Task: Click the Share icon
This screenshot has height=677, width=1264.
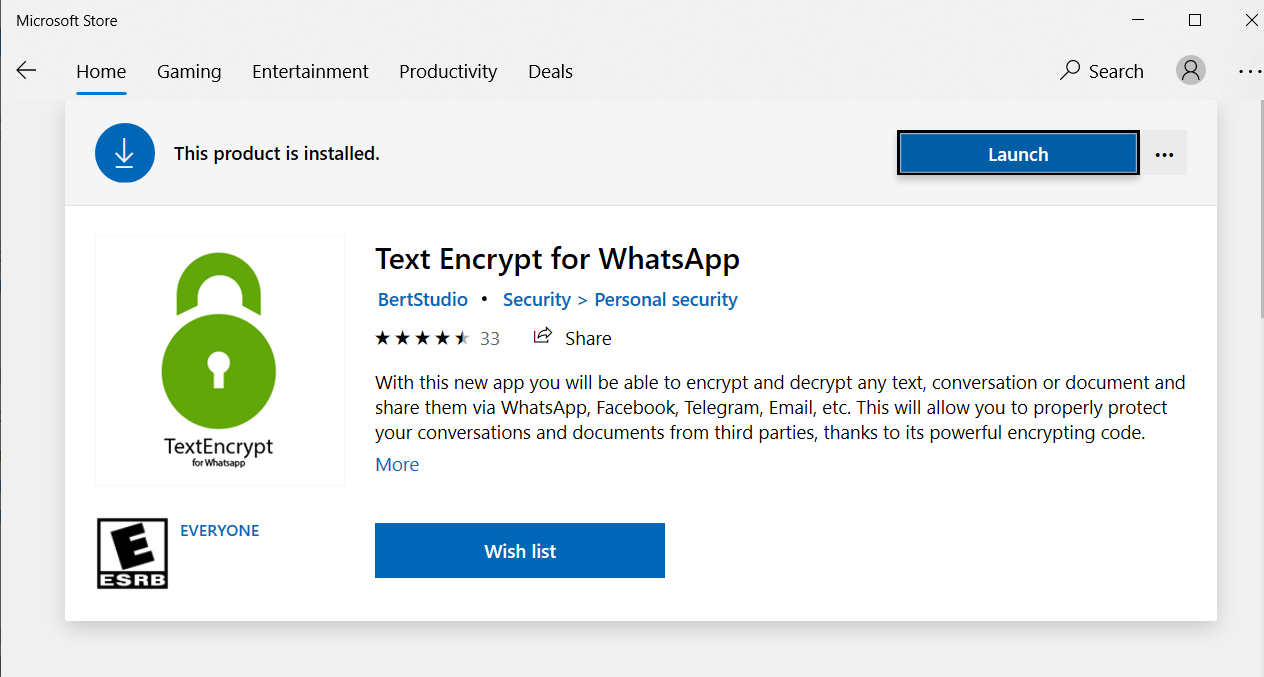Action: [x=543, y=337]
